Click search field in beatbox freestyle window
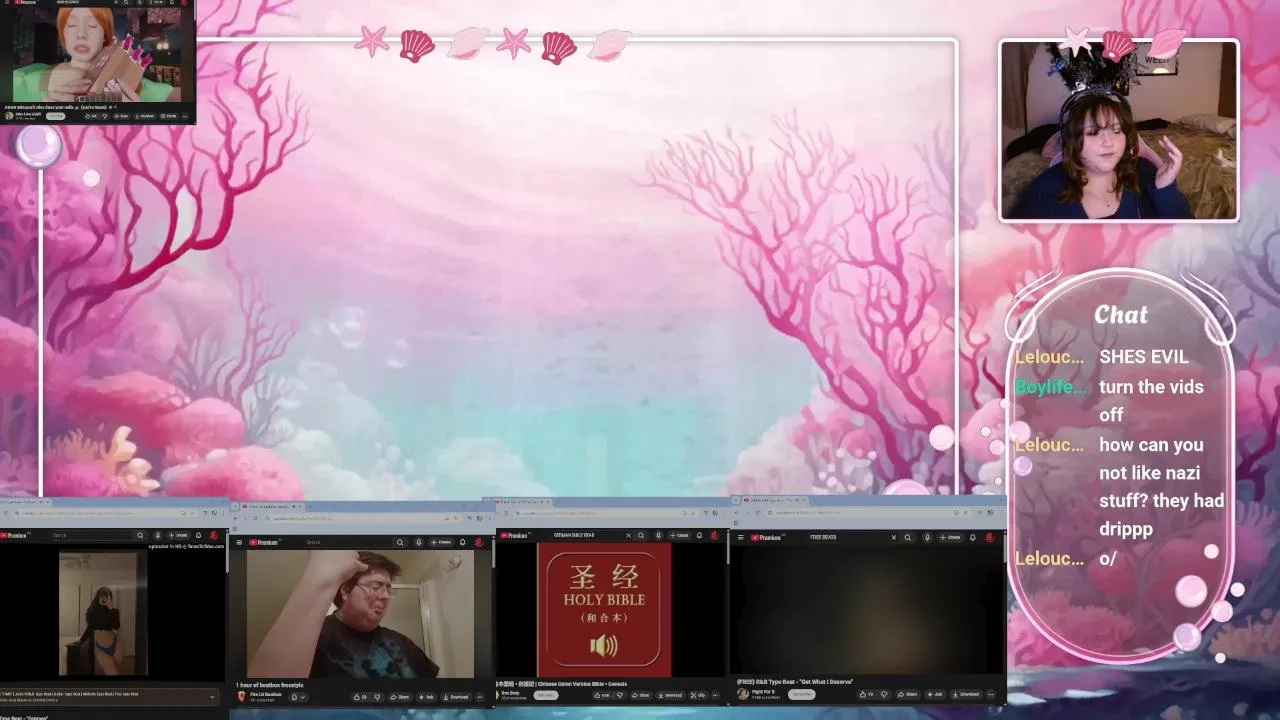This screenshot has width=1280, height=720. tap(348, 542)
